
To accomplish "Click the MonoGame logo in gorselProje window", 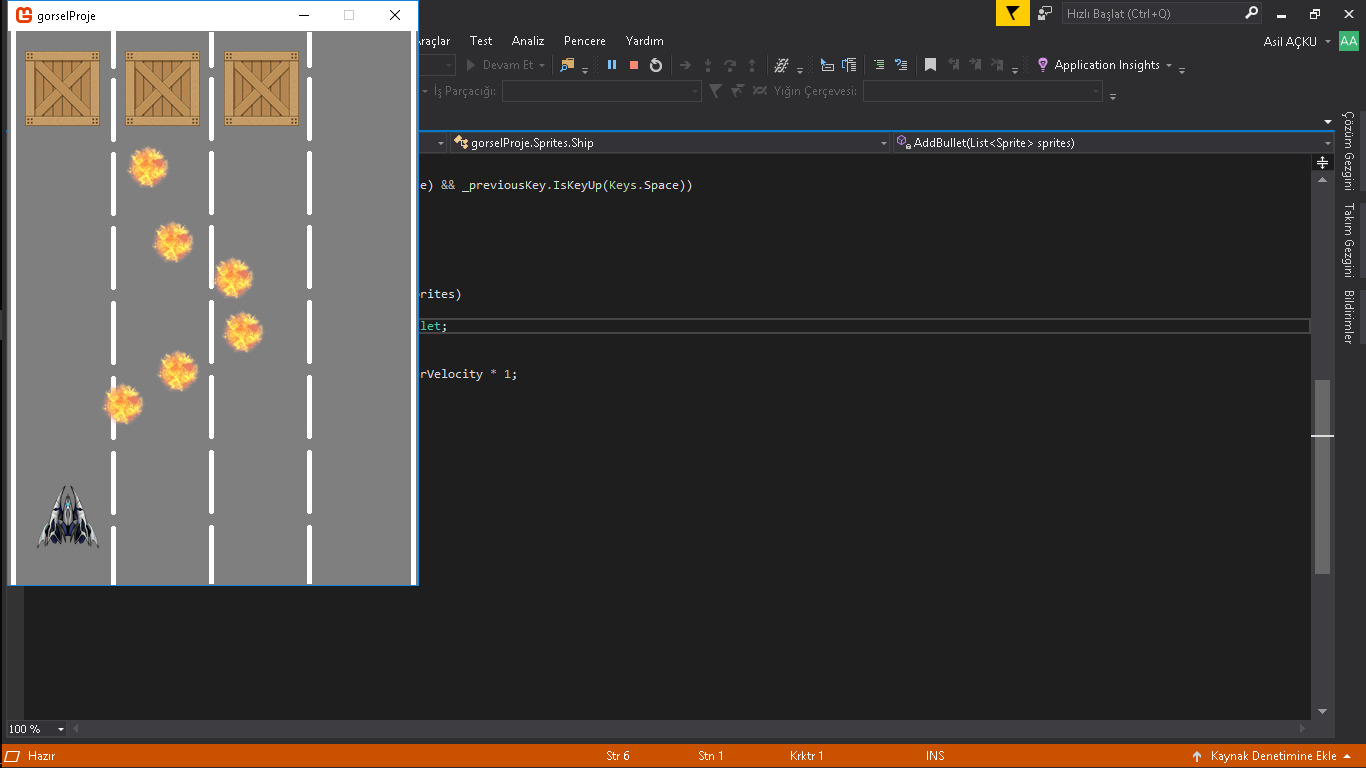I will point(24,15).
